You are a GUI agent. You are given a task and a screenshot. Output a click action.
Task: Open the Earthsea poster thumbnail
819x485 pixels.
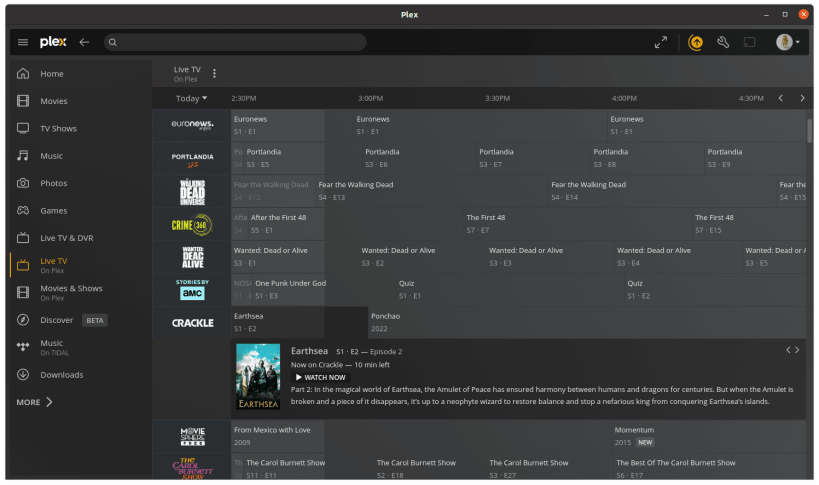[x=258, y=376]
